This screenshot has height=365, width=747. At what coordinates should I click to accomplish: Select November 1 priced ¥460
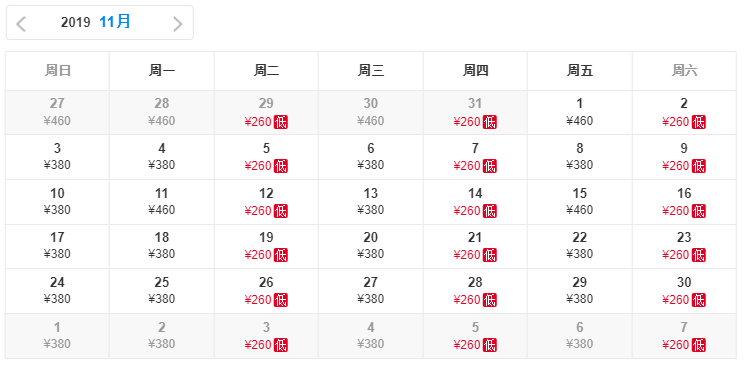point(580,112)
